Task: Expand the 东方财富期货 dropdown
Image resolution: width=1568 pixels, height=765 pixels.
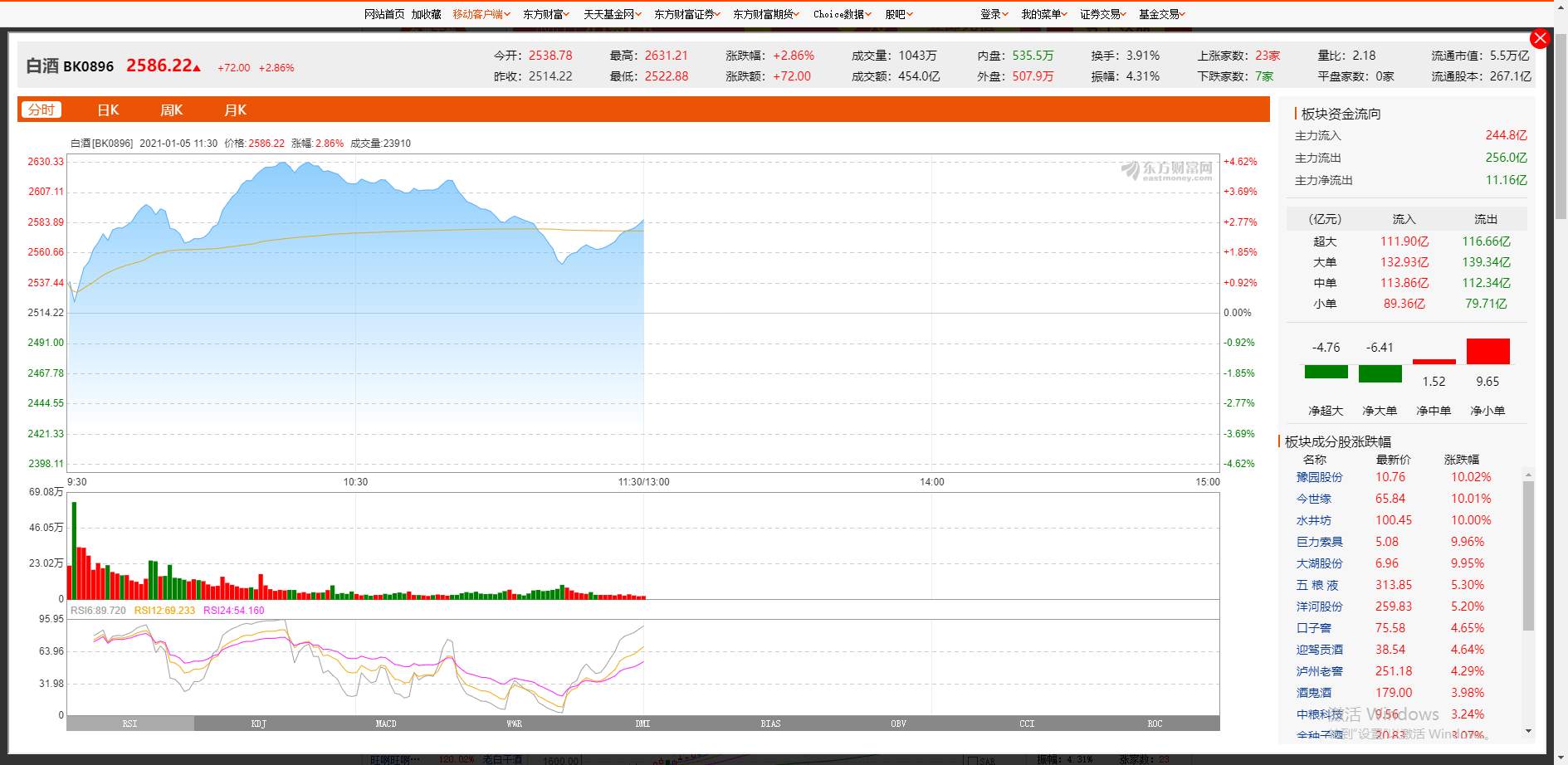Action: point(766,14)
